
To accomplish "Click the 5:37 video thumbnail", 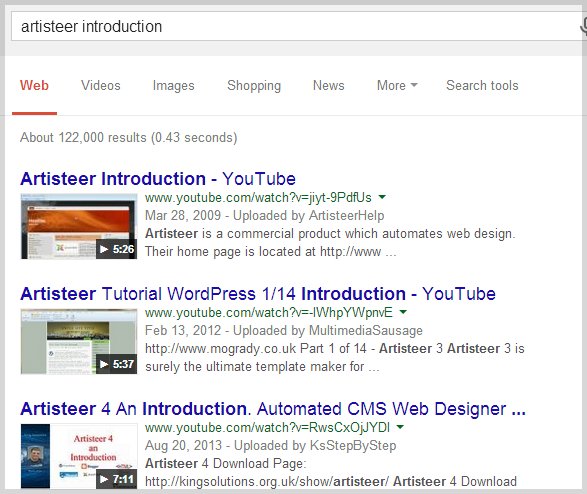I will (79, 341).
